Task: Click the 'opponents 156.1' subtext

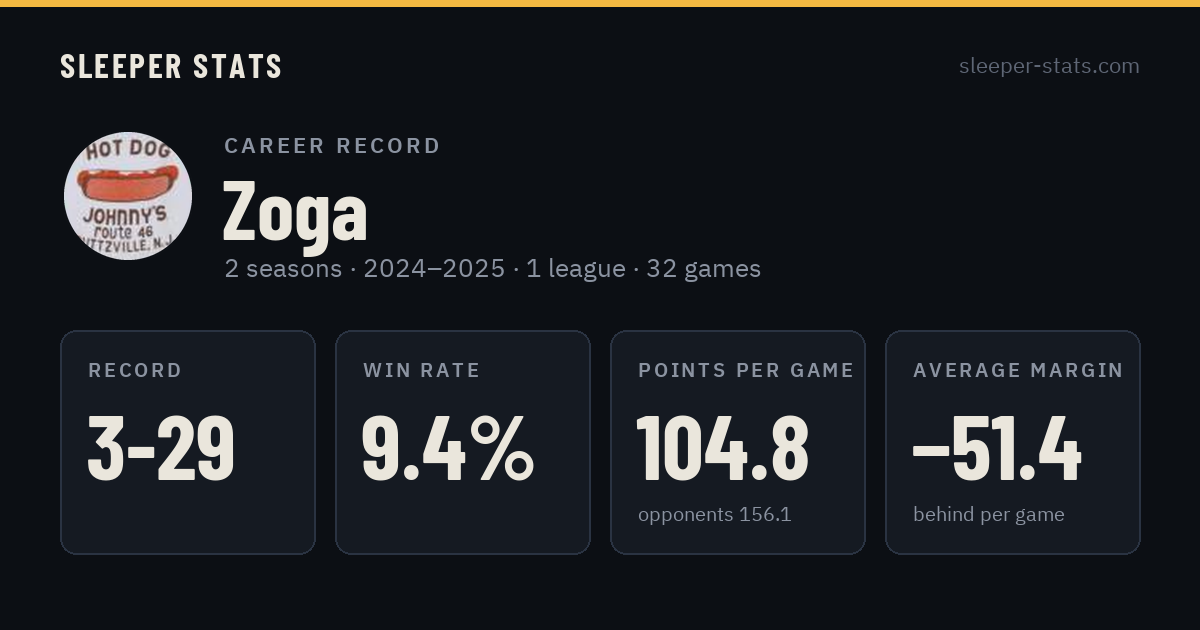Action: click(715, 515)
